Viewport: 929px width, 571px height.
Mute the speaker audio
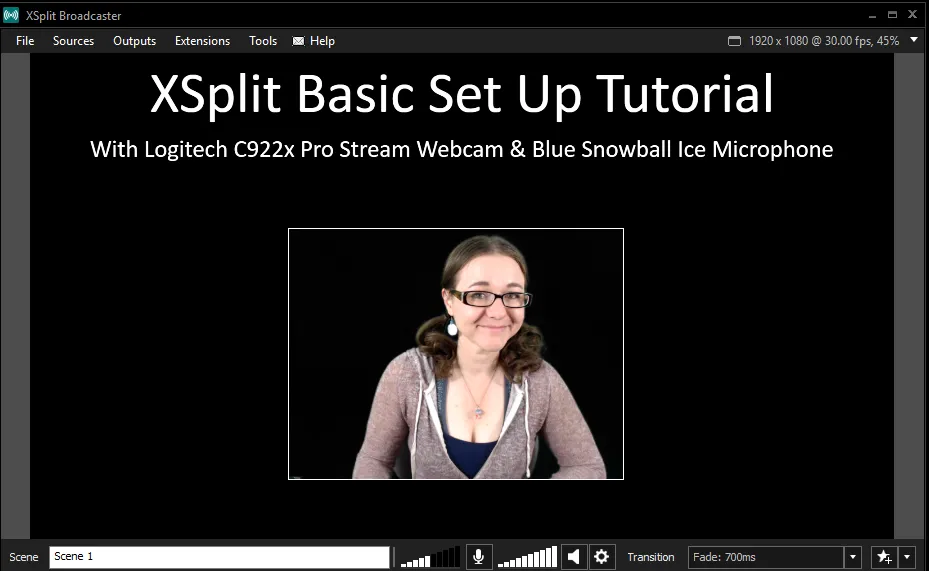point(574,557)
